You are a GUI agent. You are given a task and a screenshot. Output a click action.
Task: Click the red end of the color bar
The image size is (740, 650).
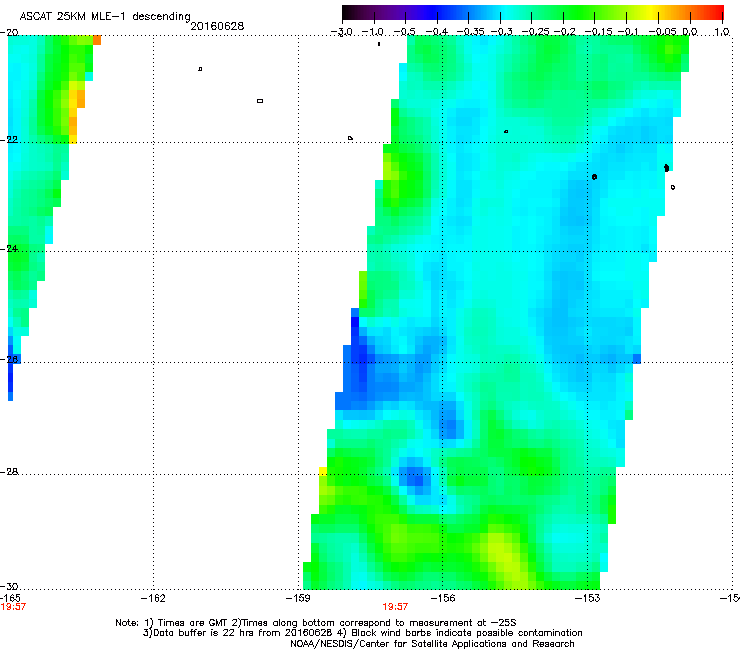coord(715,12)
